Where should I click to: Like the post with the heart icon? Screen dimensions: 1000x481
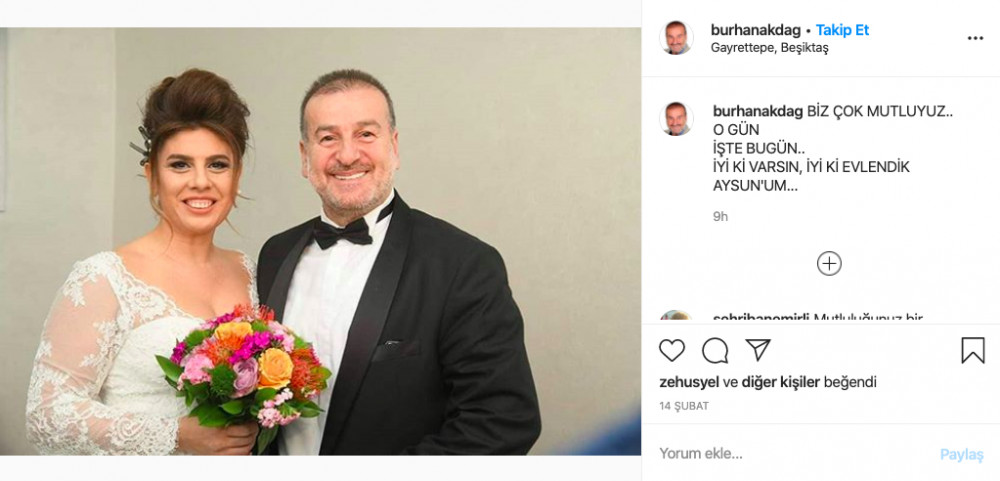[672, 350]
